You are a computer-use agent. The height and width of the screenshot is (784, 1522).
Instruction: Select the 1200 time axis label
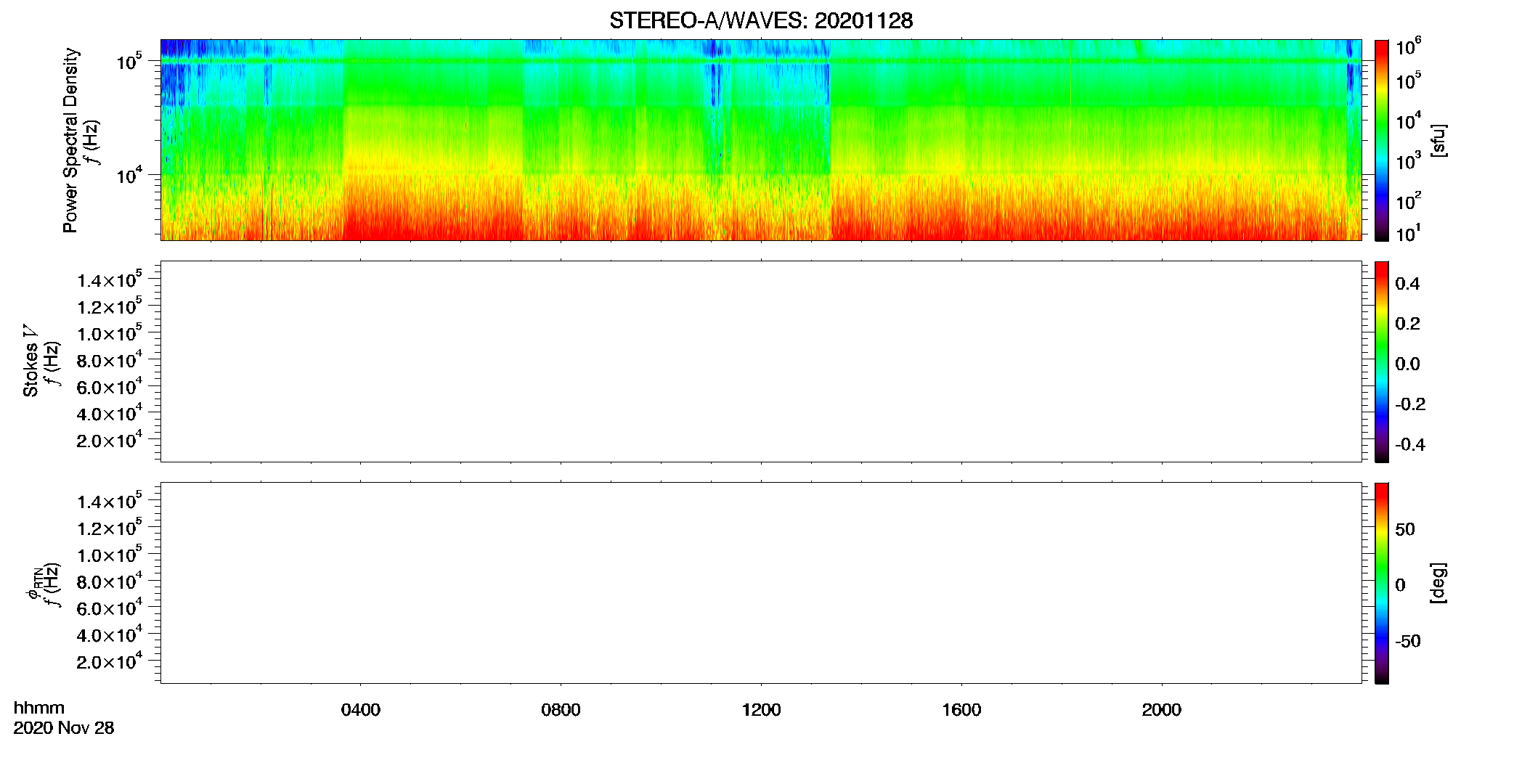pos(761,710)
